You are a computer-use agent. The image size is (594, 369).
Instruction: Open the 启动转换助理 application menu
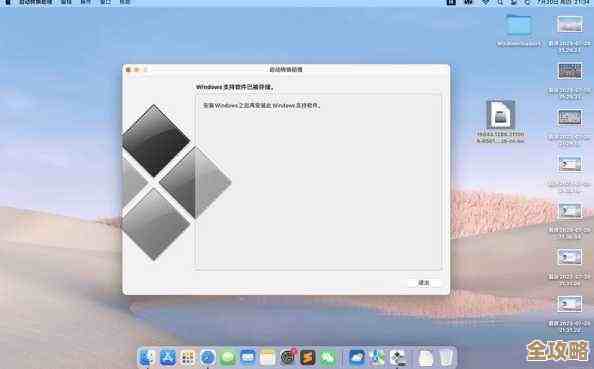pos(36,2)
